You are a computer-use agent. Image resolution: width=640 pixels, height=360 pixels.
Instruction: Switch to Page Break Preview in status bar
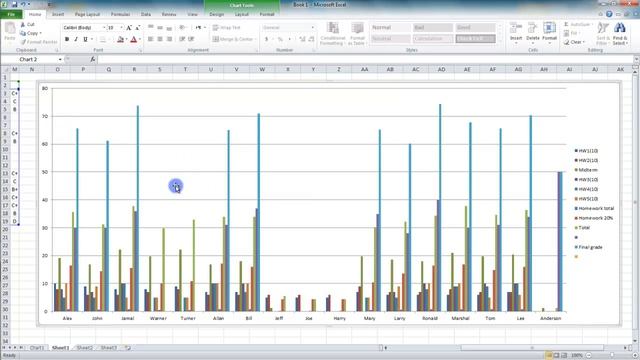(x=564, y=356)
